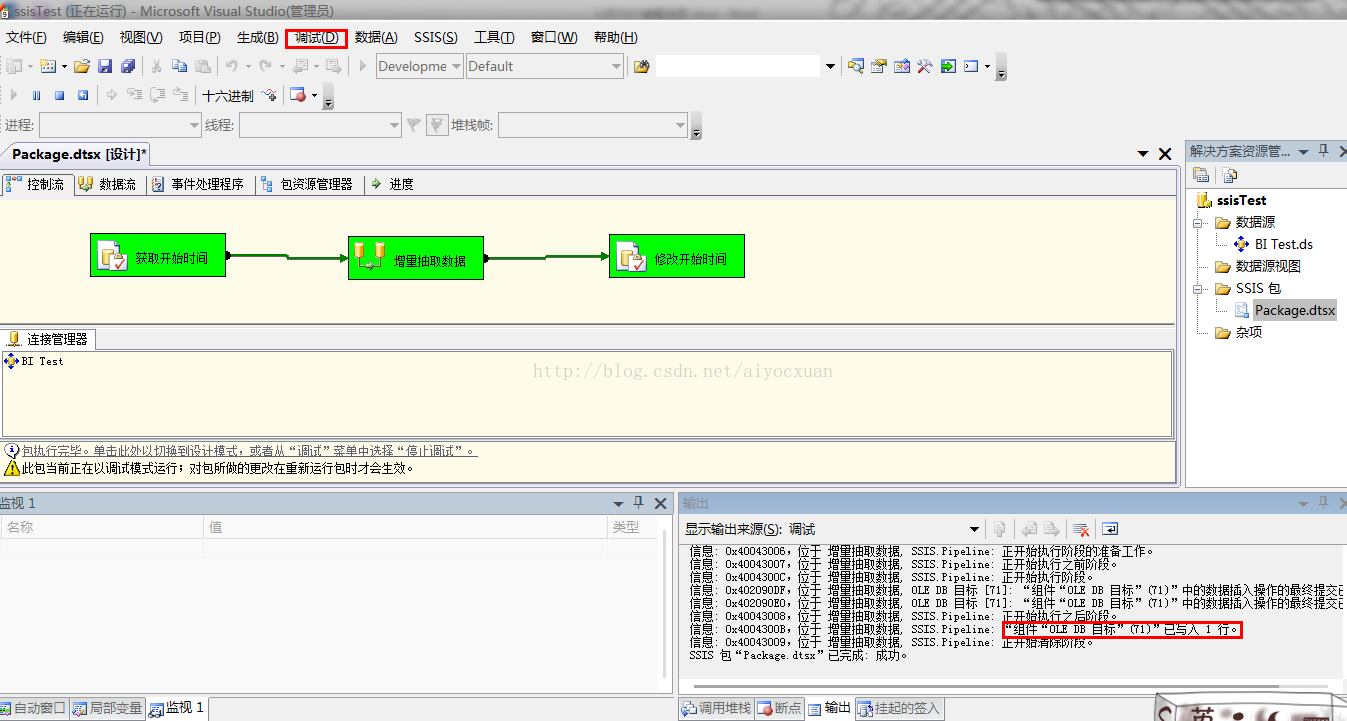Open the Solution Explorer toolbar icon
This screenshot has width=1347, height=721.
point(856,67)
